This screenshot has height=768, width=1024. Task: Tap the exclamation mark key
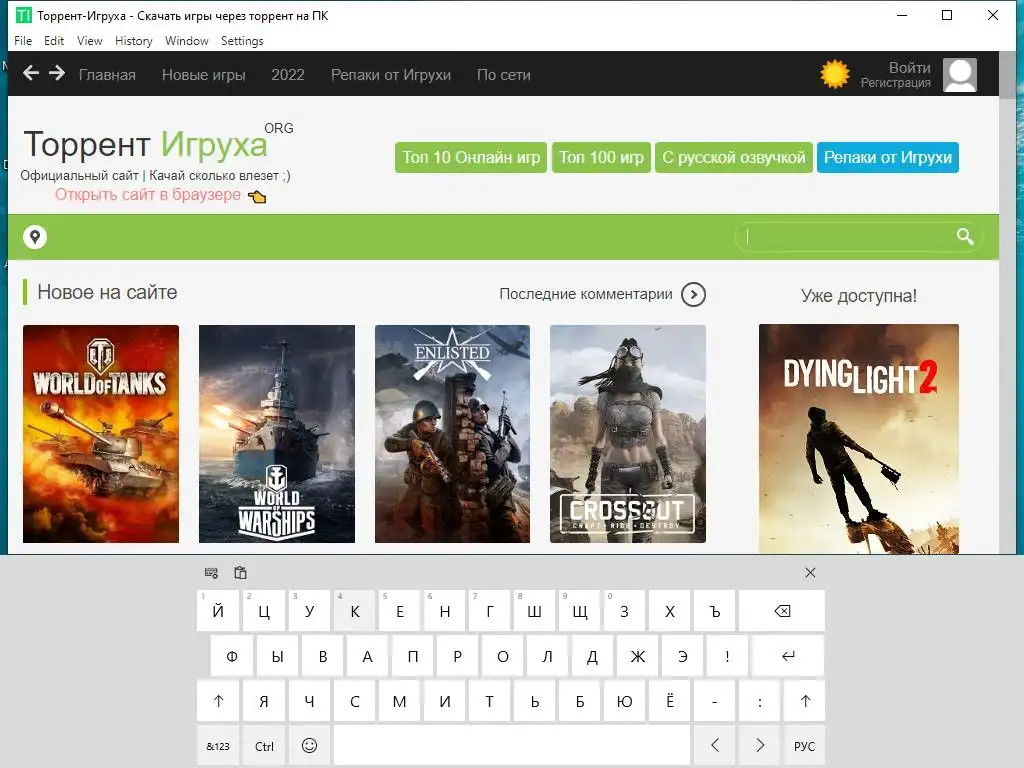tap(728, 656)
